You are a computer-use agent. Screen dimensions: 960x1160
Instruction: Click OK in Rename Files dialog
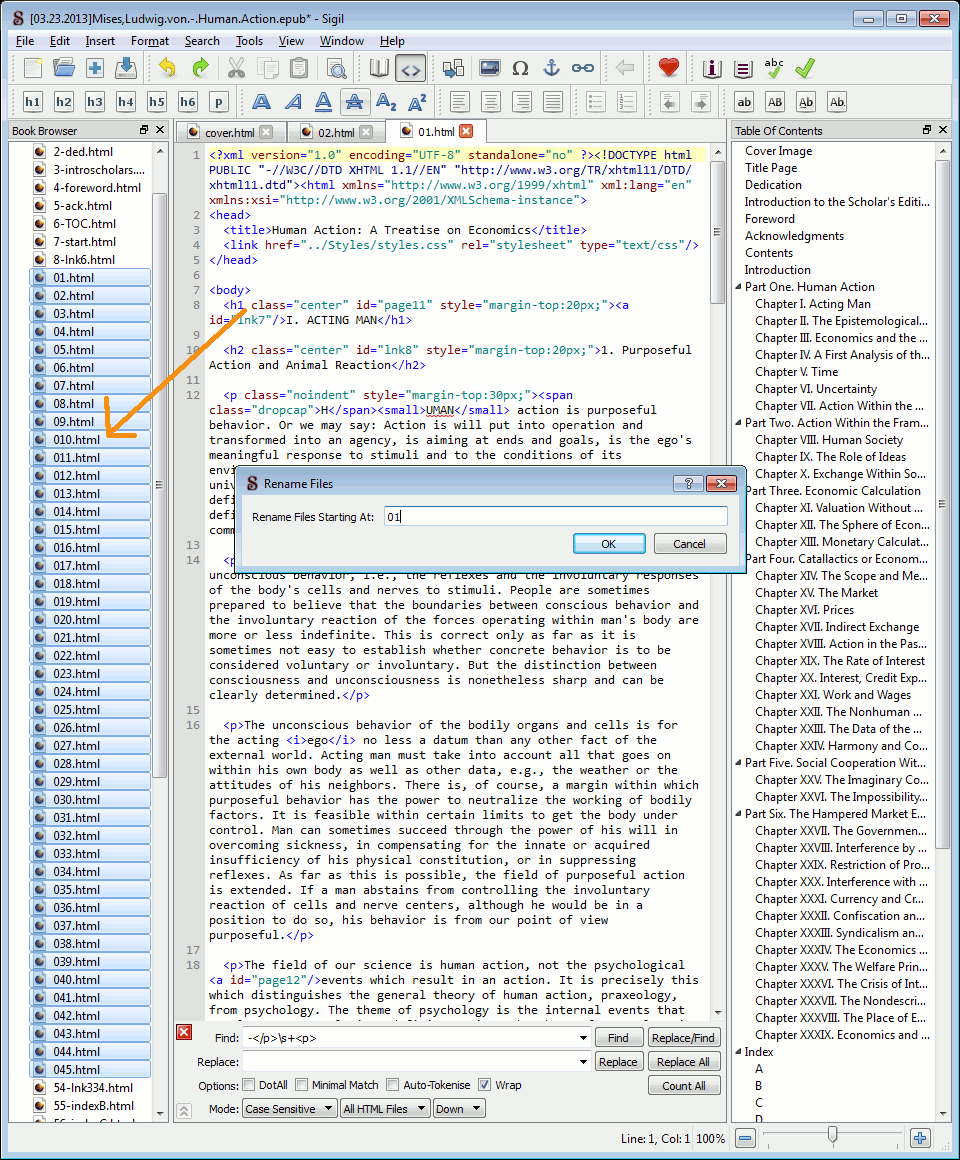pyautogui.click(x=608, y=544)
